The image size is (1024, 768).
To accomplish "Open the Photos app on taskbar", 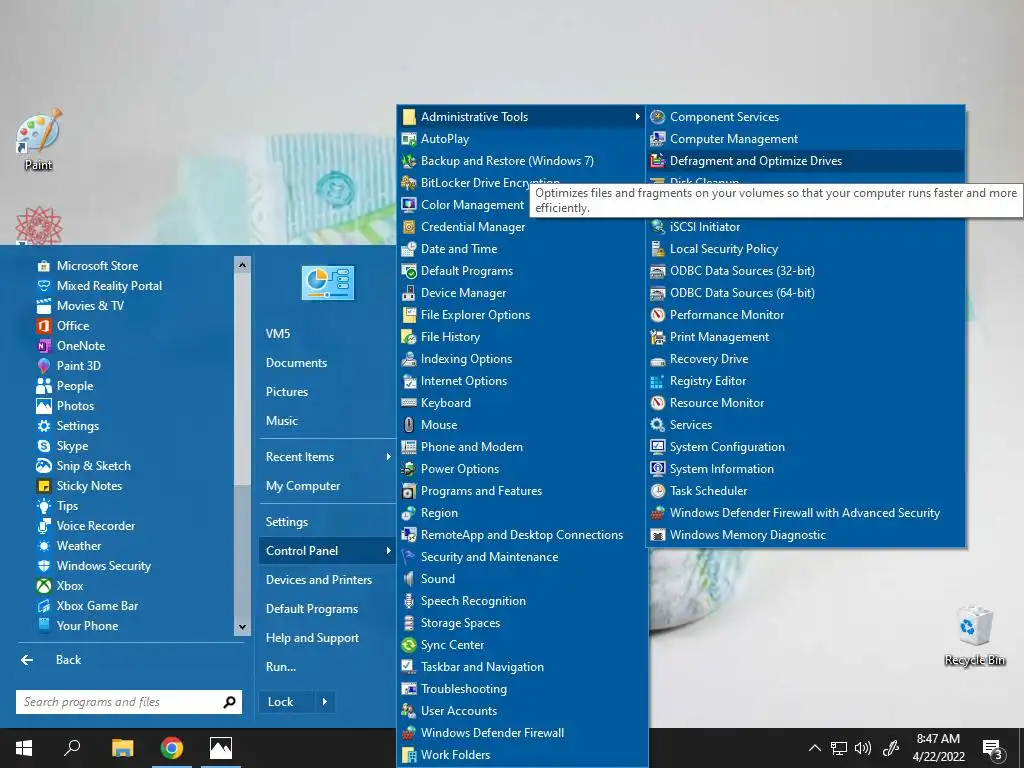I will 221,748.
